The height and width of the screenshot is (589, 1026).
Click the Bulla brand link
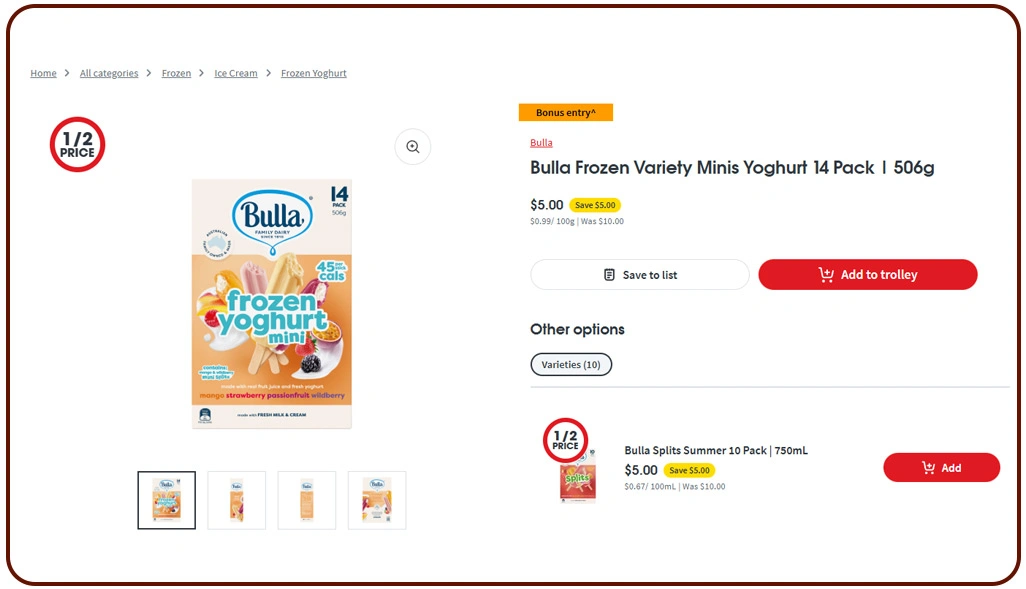[x=541, y=143]
